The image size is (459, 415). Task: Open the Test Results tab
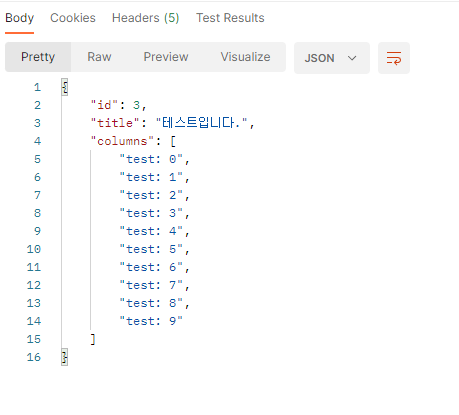click(x=230, y=18)
